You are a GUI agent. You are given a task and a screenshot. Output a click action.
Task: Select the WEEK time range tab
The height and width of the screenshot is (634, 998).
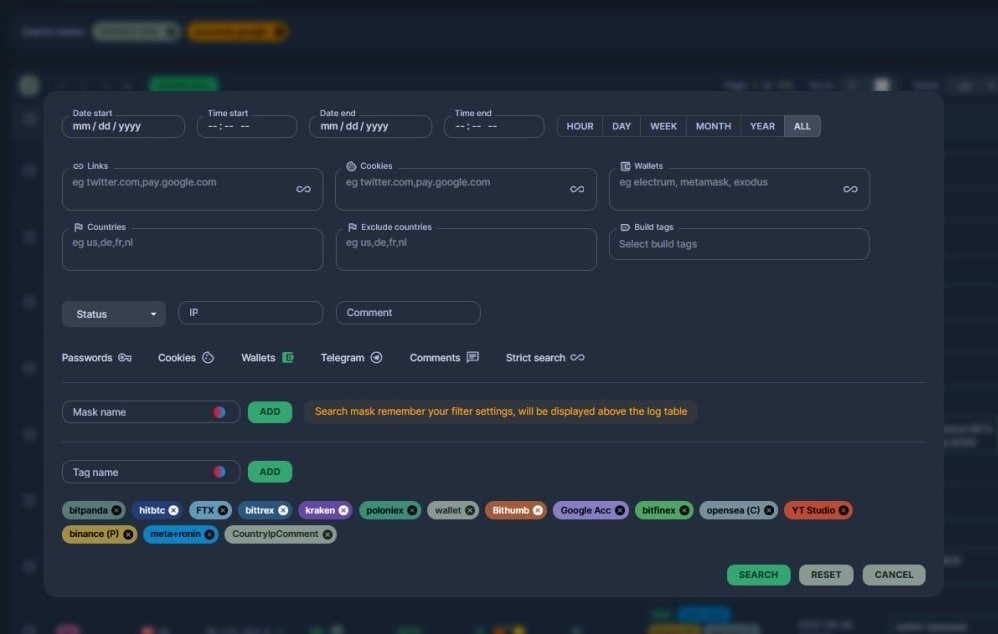coord(663,126)
